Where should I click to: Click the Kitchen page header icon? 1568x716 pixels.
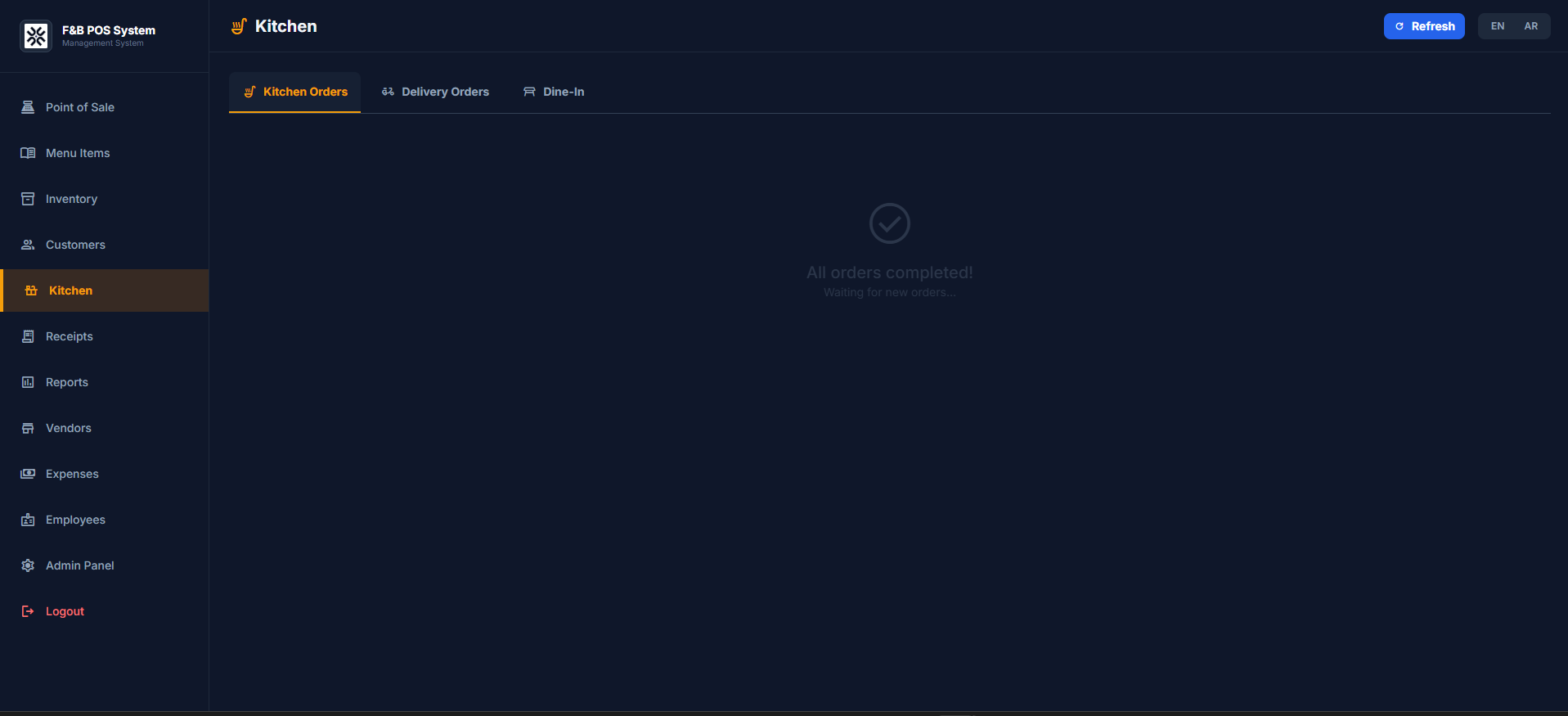coord(239,26)
